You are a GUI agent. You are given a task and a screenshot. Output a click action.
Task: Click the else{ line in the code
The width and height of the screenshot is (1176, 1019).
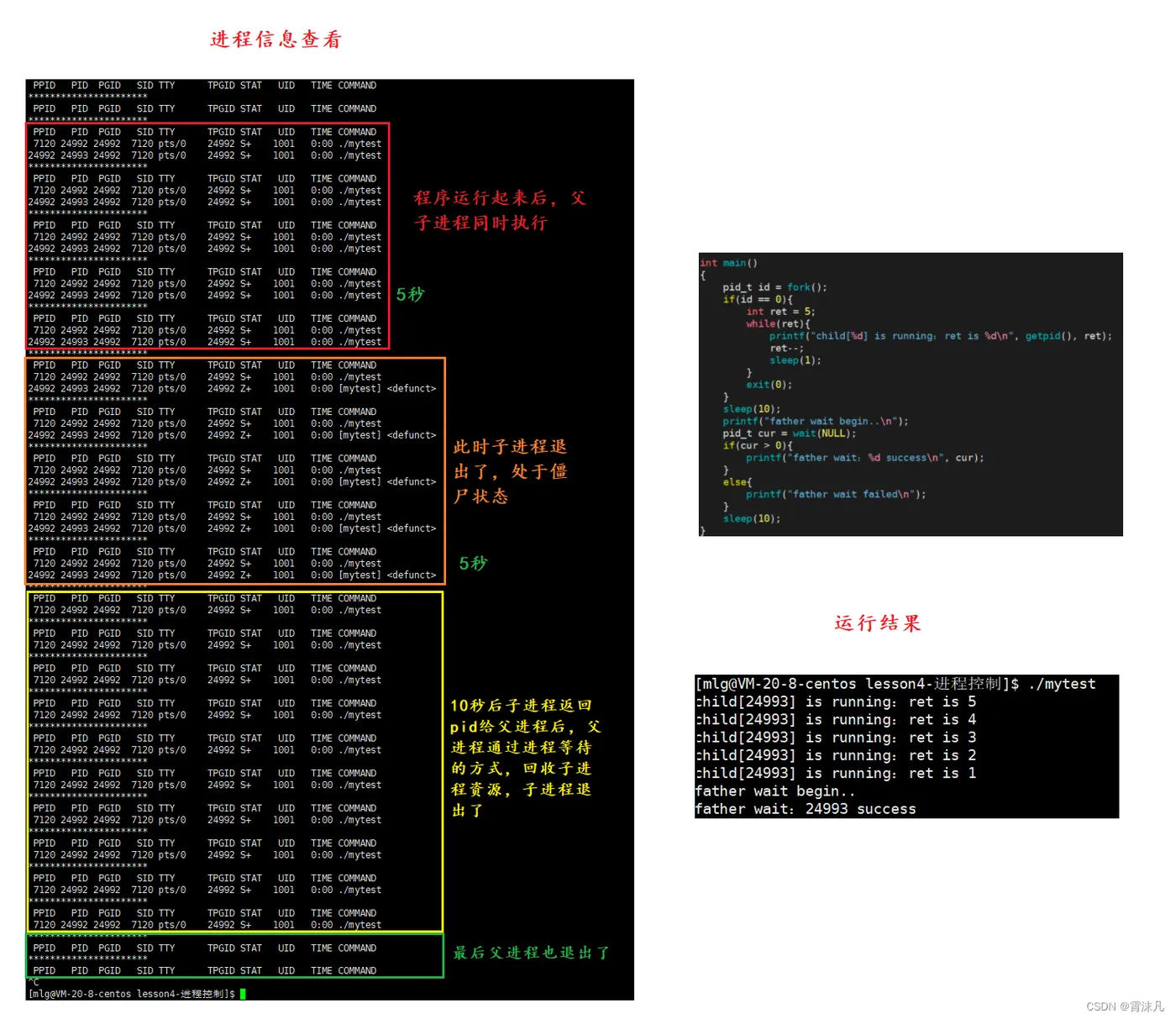[x=737, y=482]
